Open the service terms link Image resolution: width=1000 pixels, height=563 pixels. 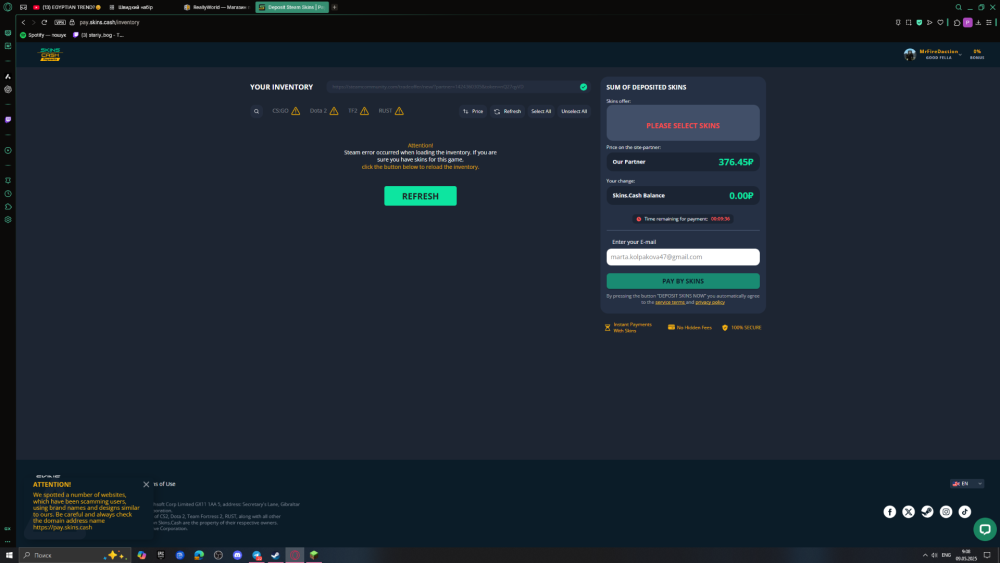(x=670, y=302)
